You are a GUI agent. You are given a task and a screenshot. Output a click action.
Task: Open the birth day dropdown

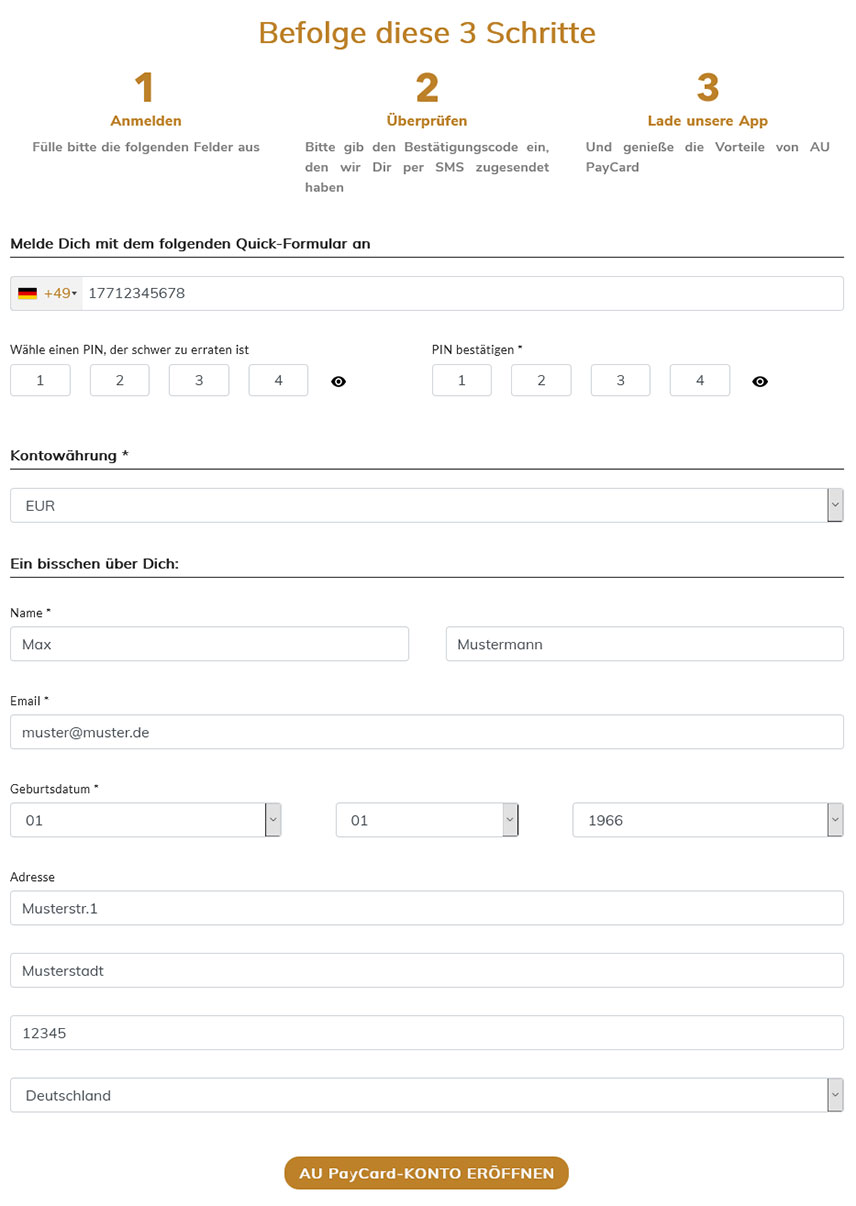(145, 820)
